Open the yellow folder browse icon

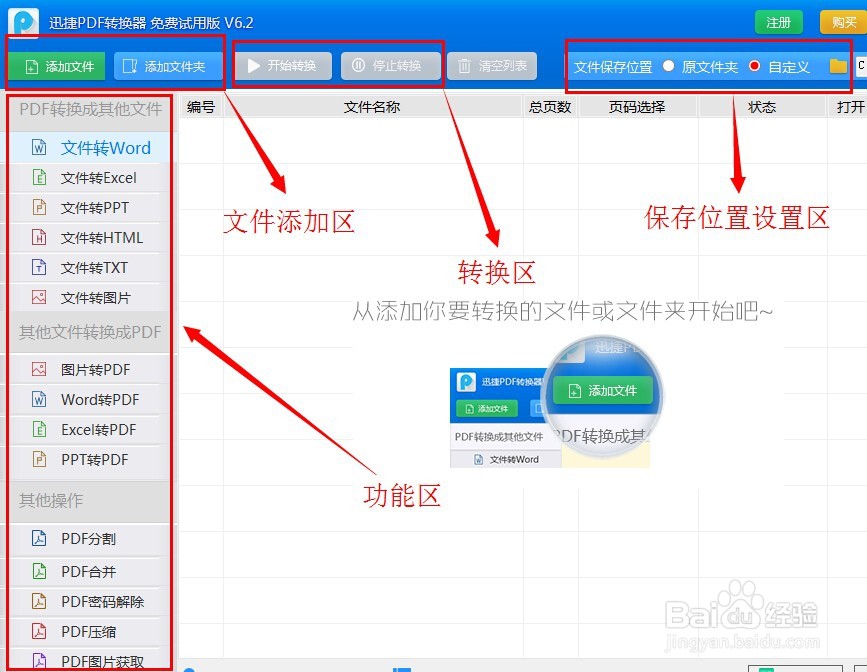pyautogui.click(x=838, y=66)
